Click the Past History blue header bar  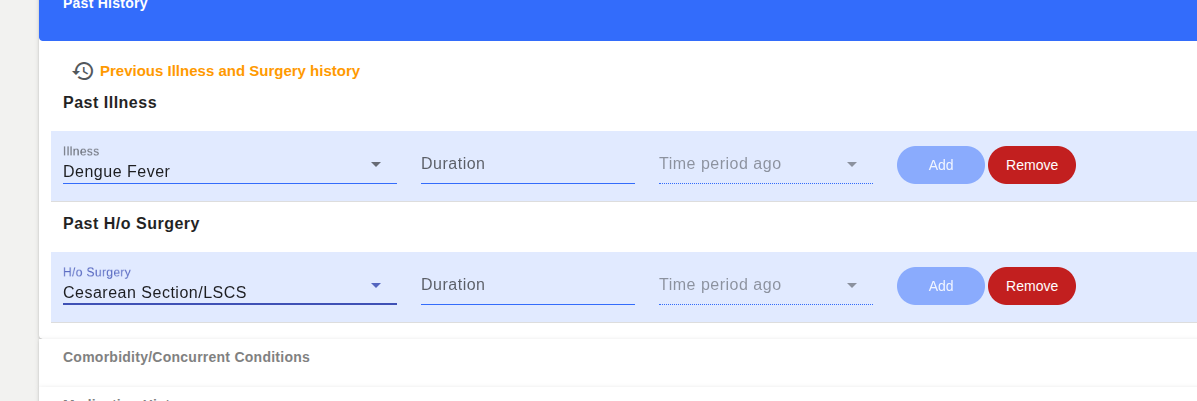pos(618,18)
